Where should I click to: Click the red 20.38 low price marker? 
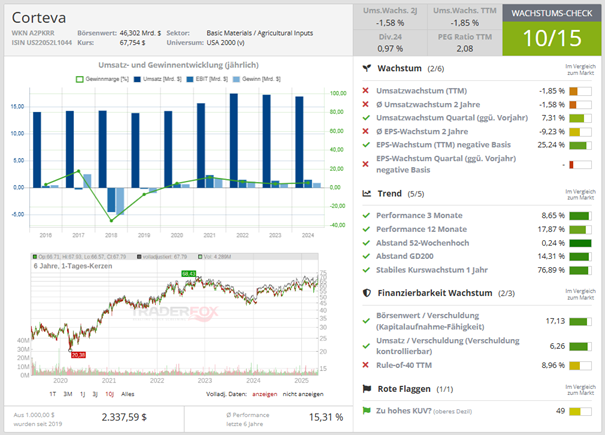tap(78, 355)
